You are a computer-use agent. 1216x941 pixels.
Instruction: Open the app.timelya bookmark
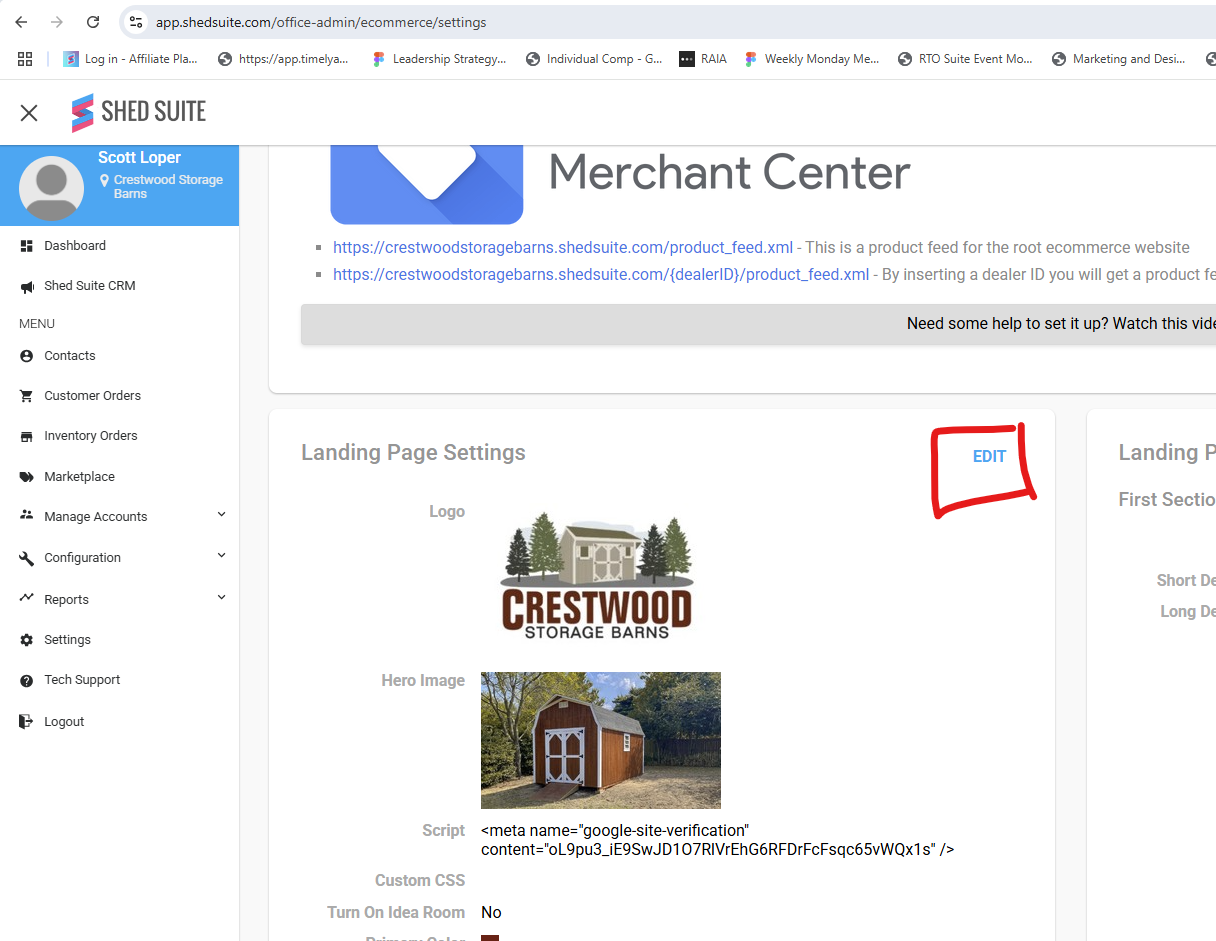pos(283,59)
